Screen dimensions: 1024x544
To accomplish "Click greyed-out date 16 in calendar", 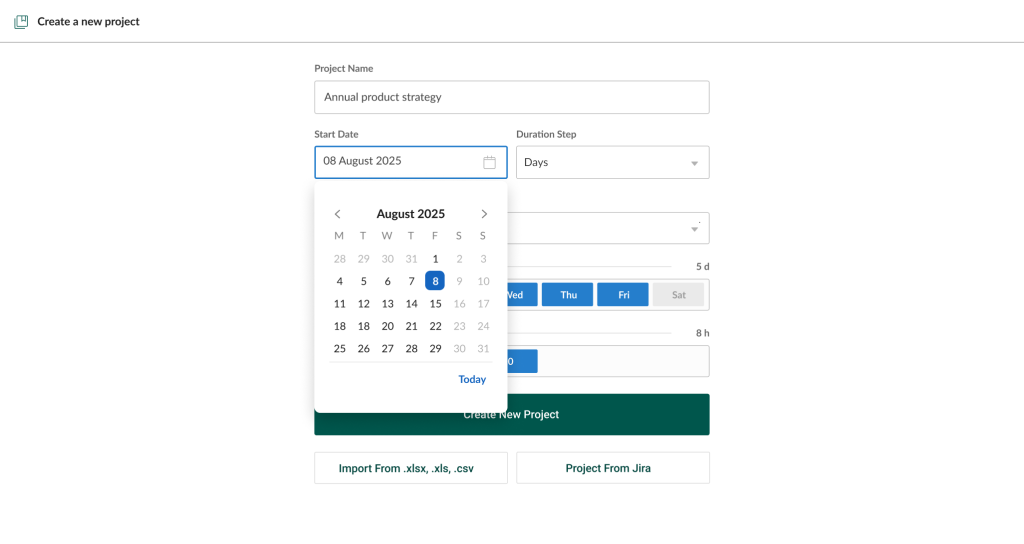I will (459, 304).
